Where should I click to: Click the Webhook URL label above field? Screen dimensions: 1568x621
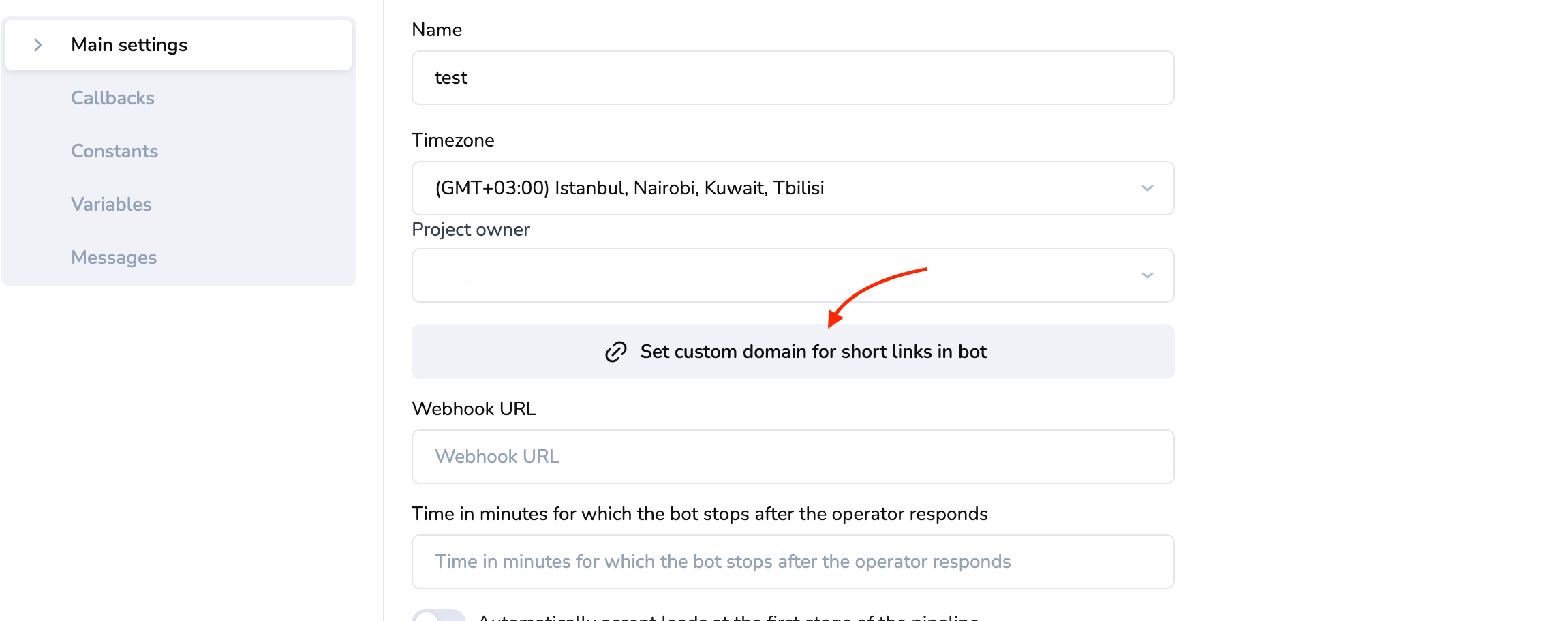coord(474,409)
